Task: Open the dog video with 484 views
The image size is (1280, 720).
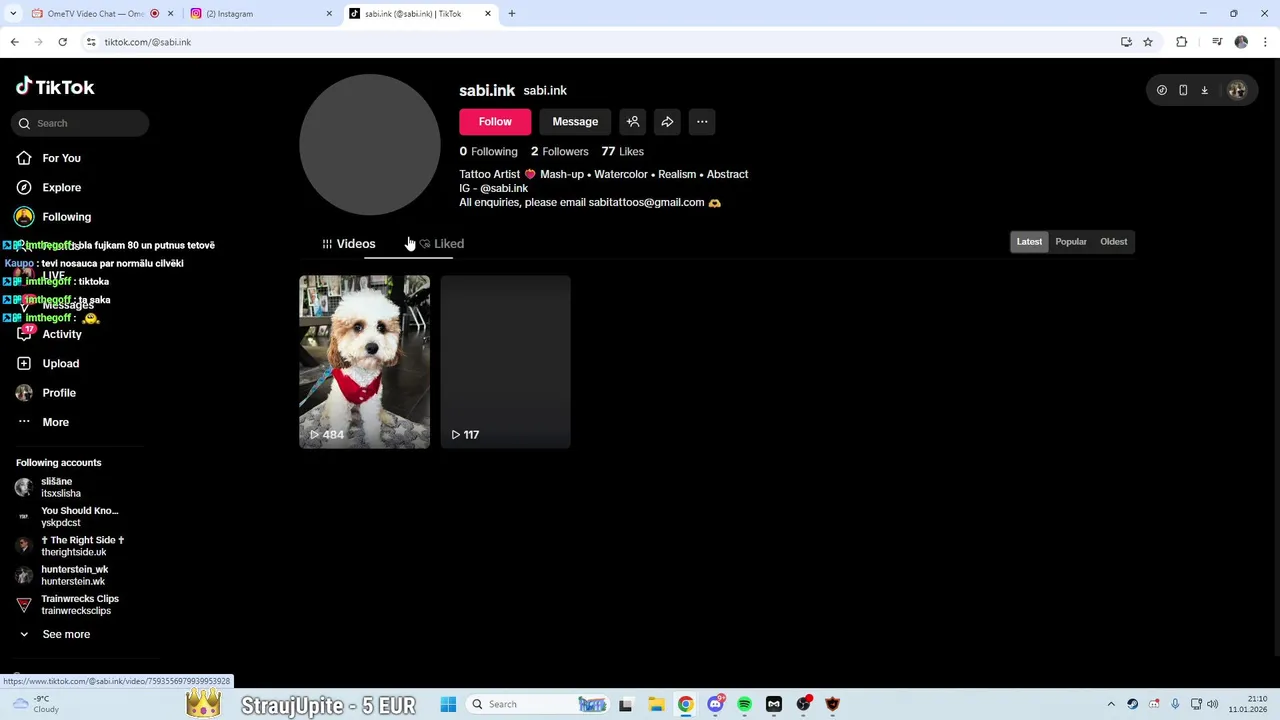Action: (365, 362)
